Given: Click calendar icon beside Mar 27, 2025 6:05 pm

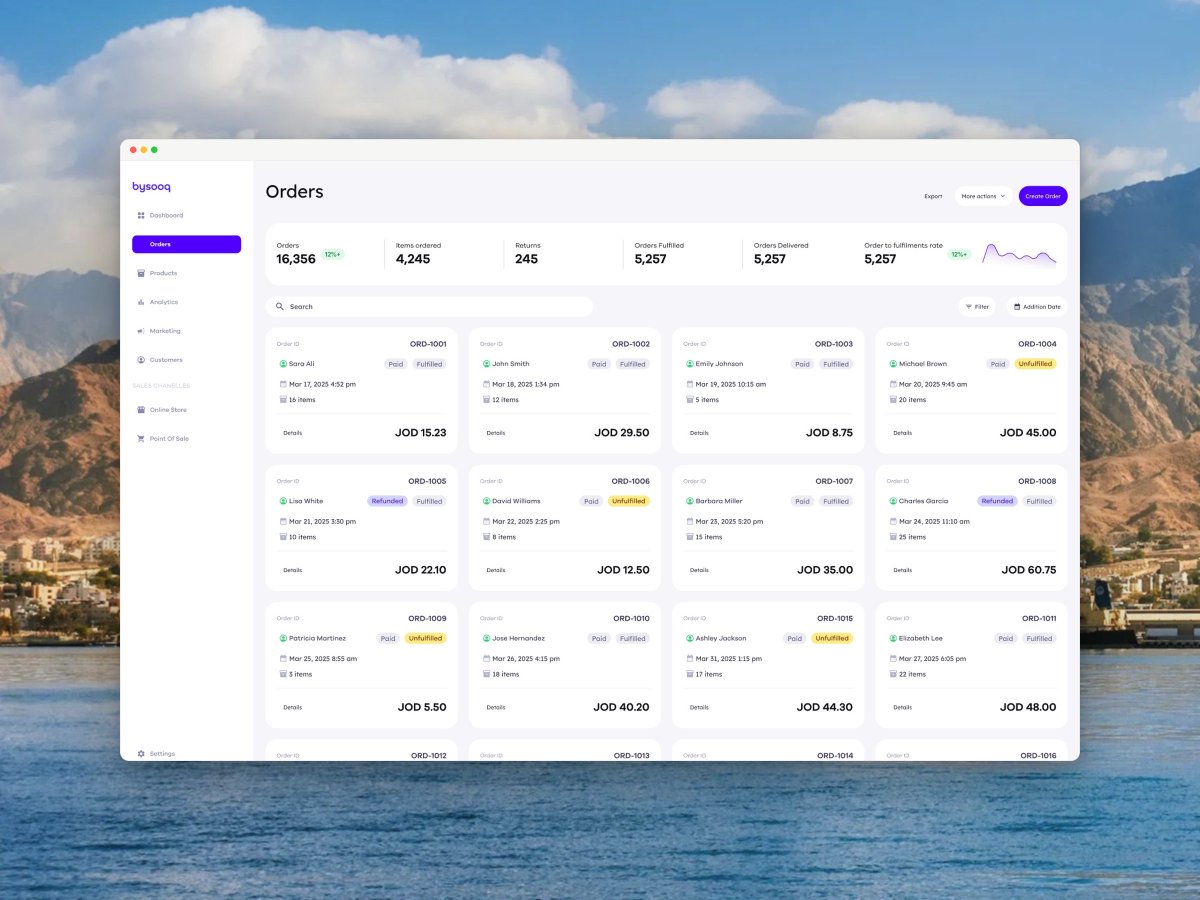Looking at the screenshot, I should [x=894, y=658].
